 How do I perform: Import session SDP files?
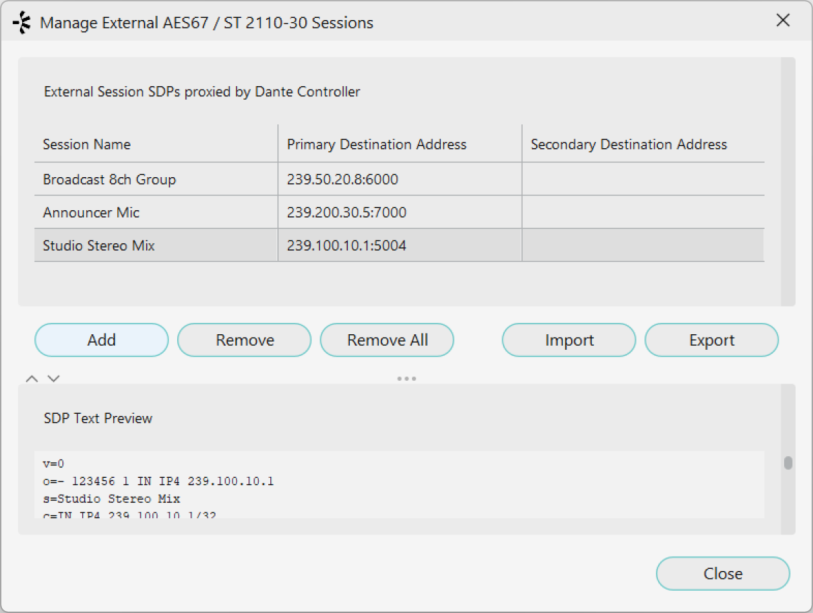(569, 340)
